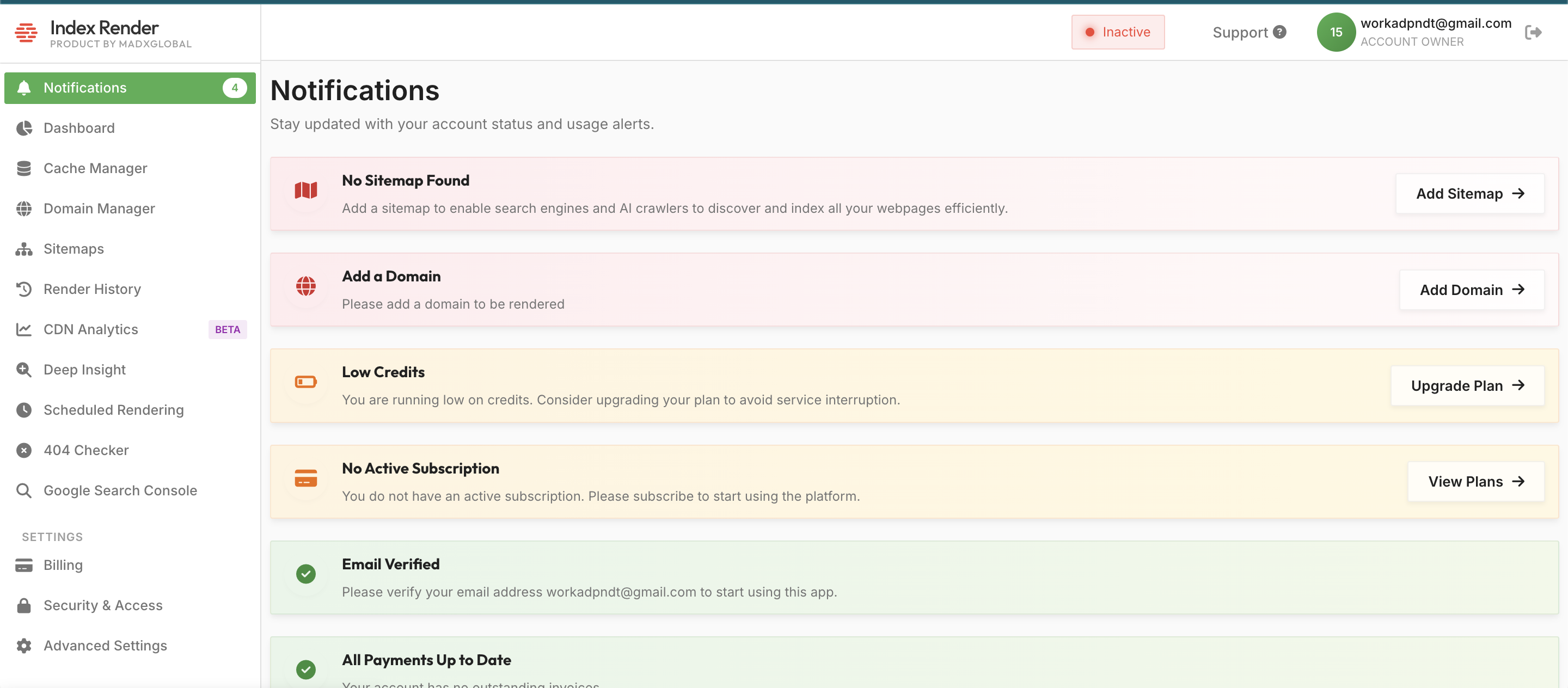The width and height of the screenshot is (1568, 688).
Task: Click the Inactive status badge
Action: pyautogui.click(x=1118, y=32)
